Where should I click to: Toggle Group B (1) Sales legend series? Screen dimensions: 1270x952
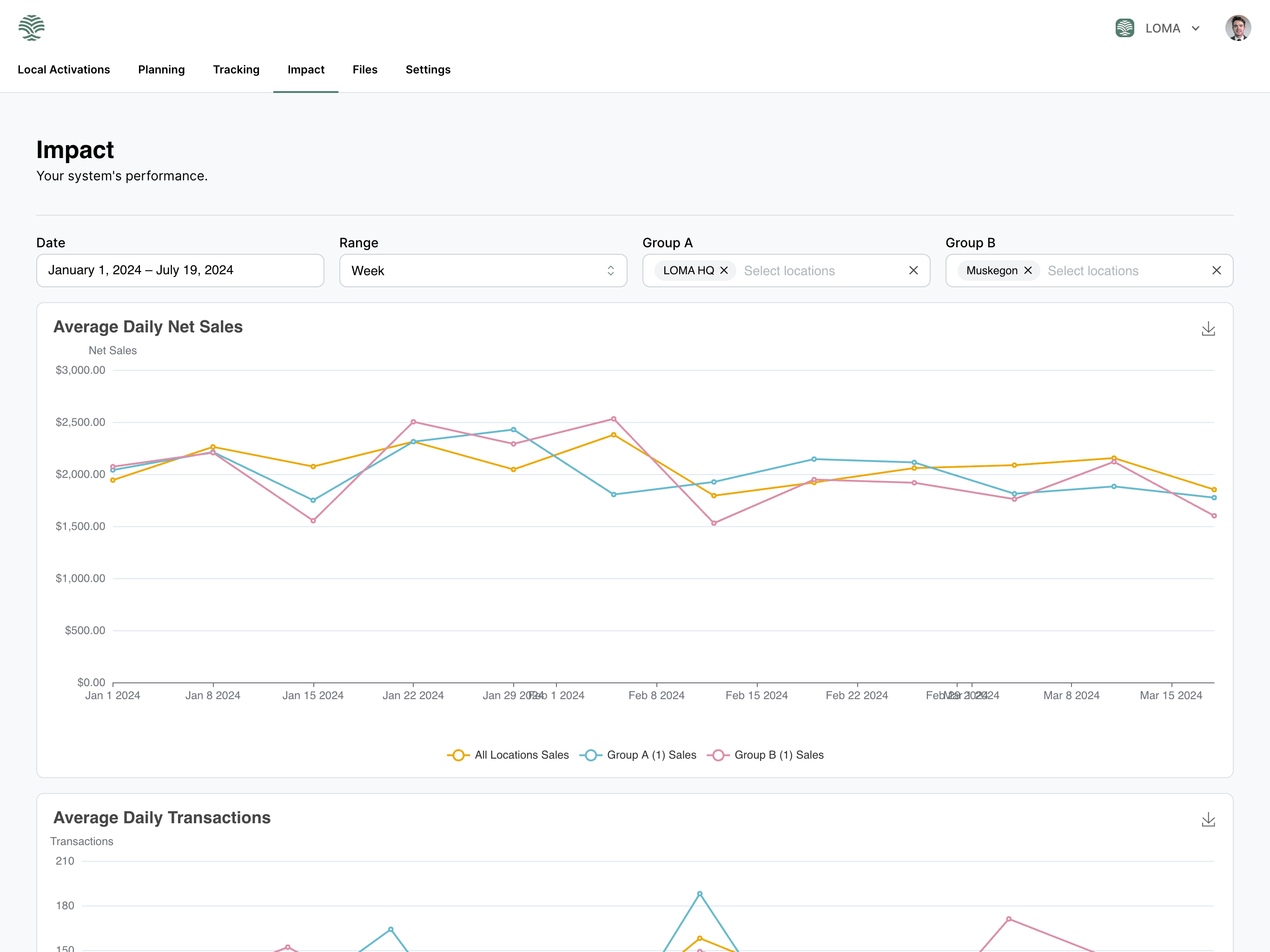coord(766,755)
